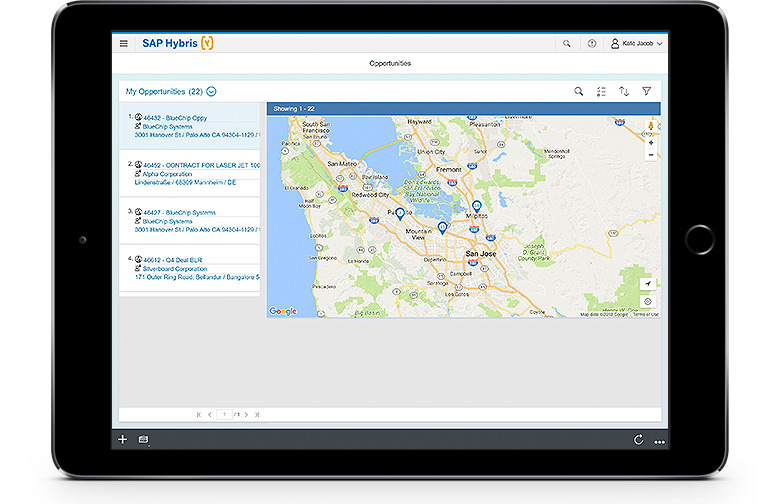Click the Palo Alto map pin

click(400, 214)
